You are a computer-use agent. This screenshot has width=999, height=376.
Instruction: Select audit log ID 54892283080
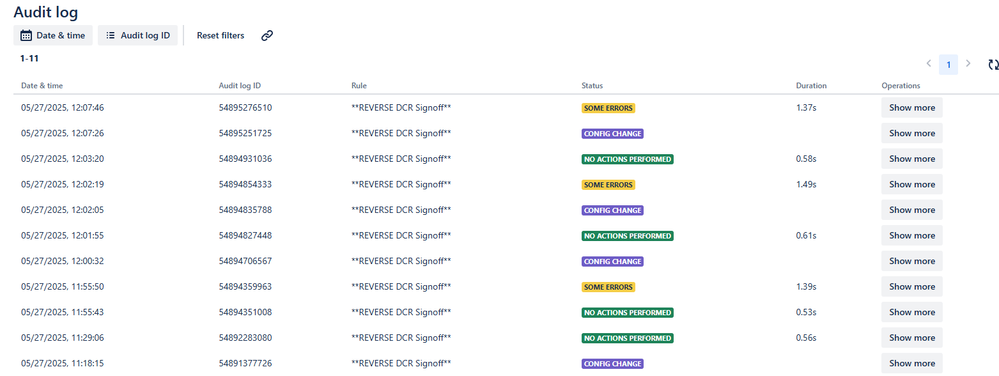pyautogui.click(x=245, y=338)
